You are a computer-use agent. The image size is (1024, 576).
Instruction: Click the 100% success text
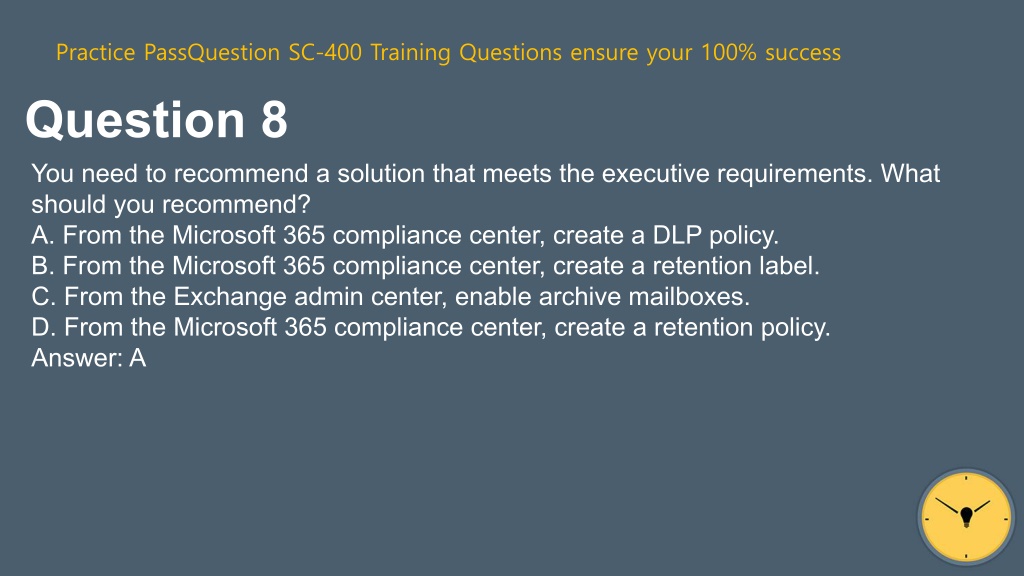coord(771,52)
